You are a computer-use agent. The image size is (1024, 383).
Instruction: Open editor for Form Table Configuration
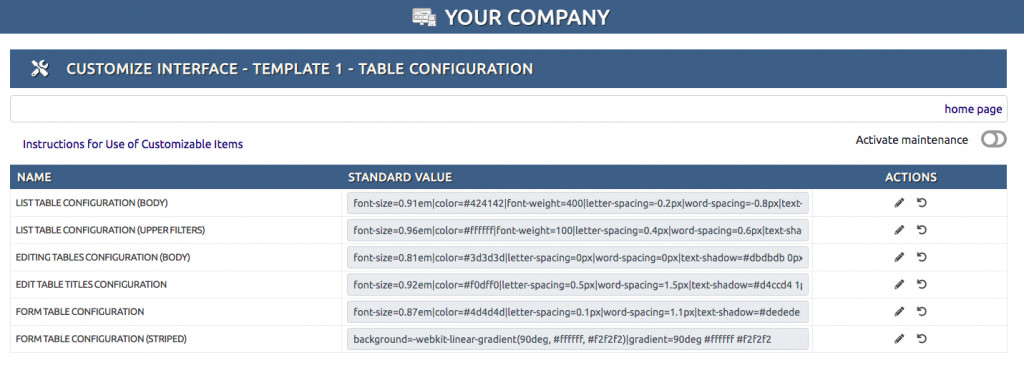899,312
